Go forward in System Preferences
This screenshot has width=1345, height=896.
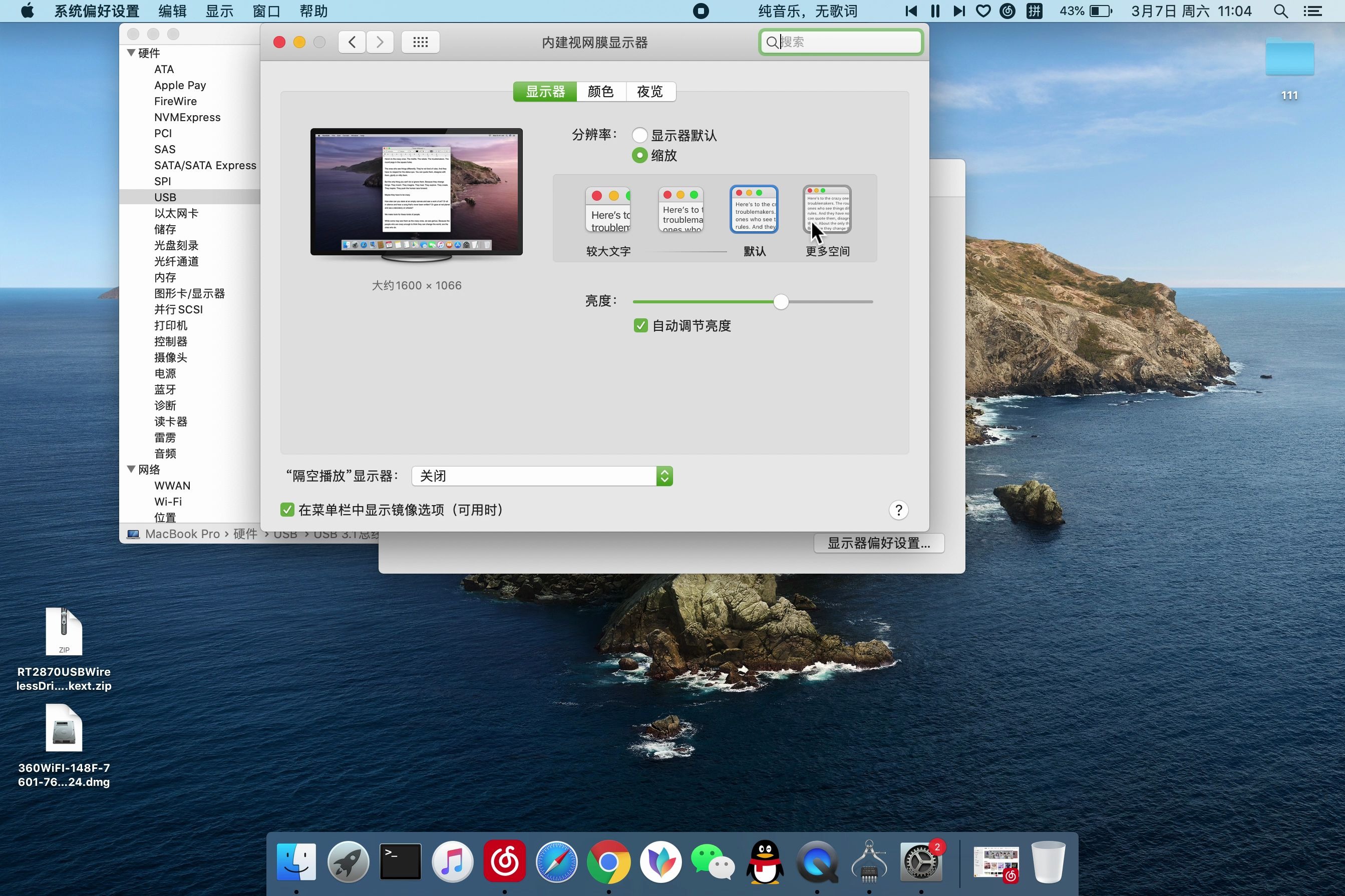tap(380, 42)
